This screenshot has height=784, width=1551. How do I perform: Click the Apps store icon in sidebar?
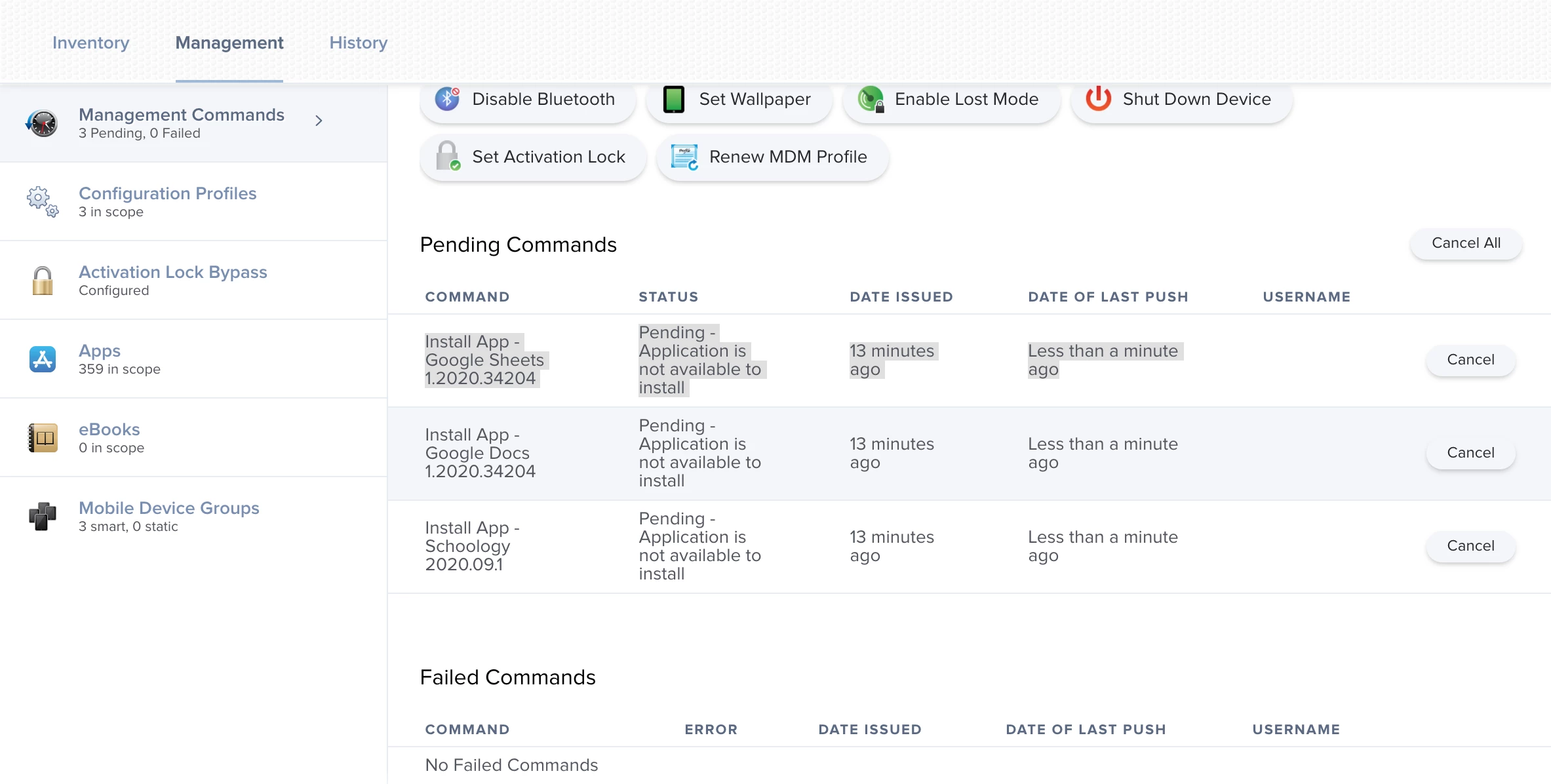tap(43, 359)
